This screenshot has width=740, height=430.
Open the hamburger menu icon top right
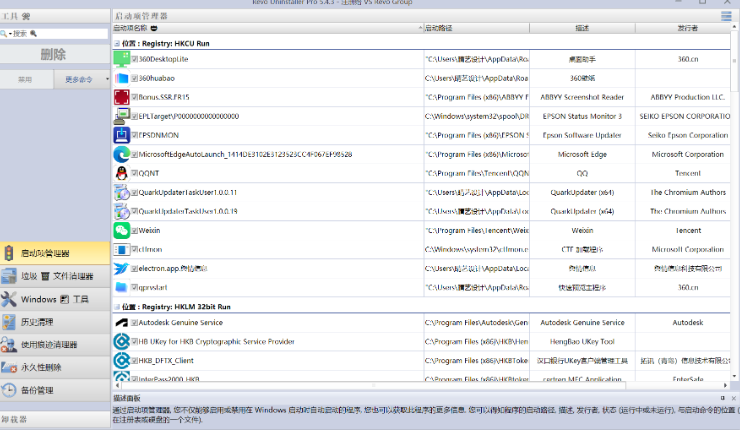click(726, 16)
